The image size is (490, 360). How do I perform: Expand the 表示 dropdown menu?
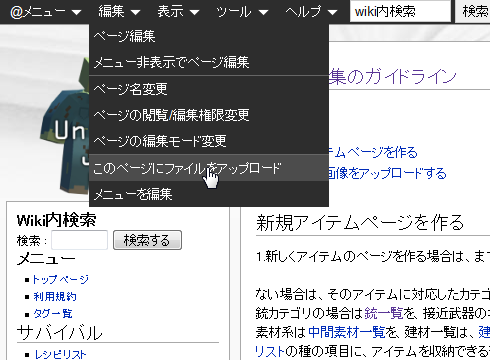pos(178,12)
